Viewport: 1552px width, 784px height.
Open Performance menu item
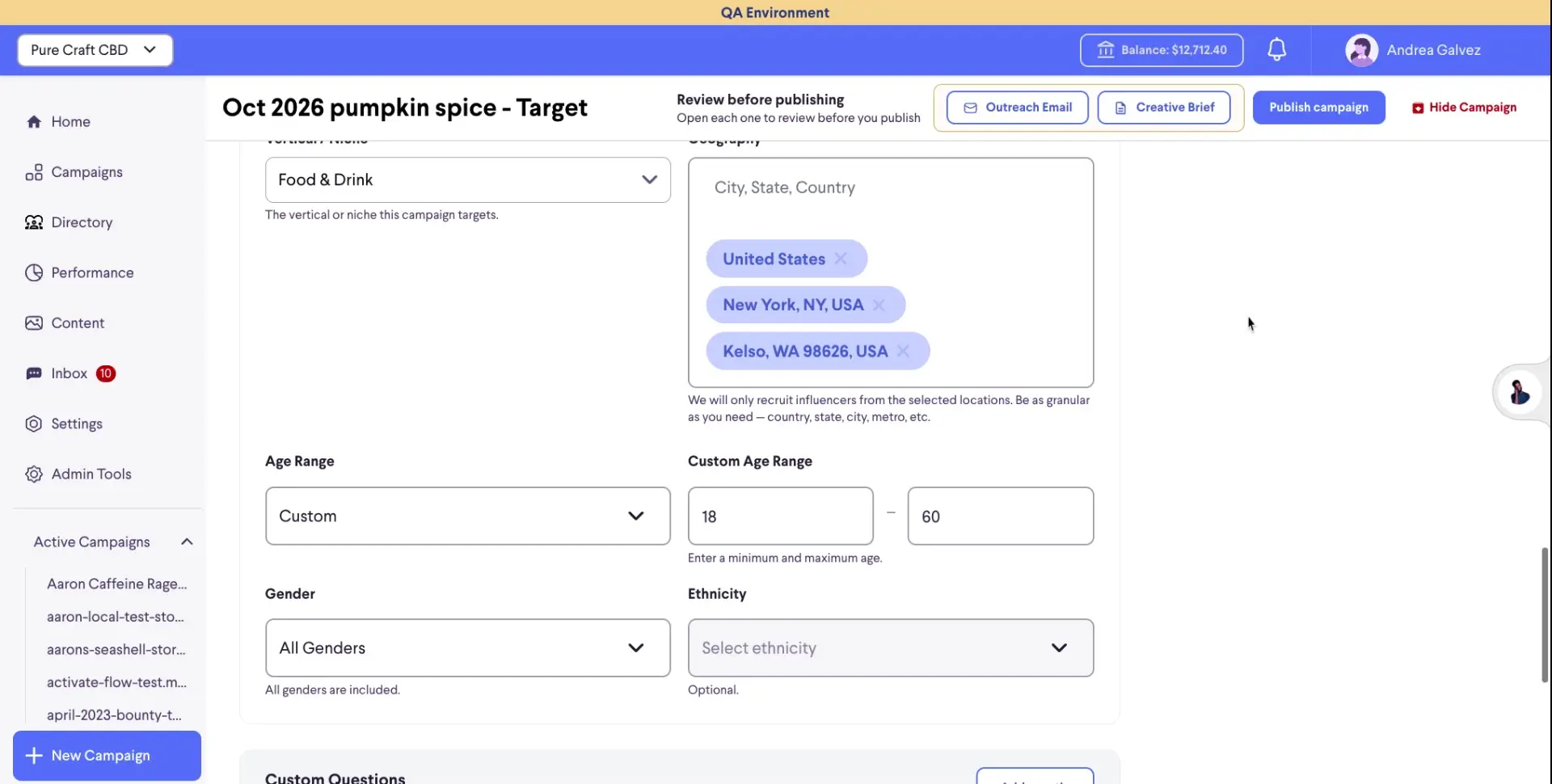(92, 273)
